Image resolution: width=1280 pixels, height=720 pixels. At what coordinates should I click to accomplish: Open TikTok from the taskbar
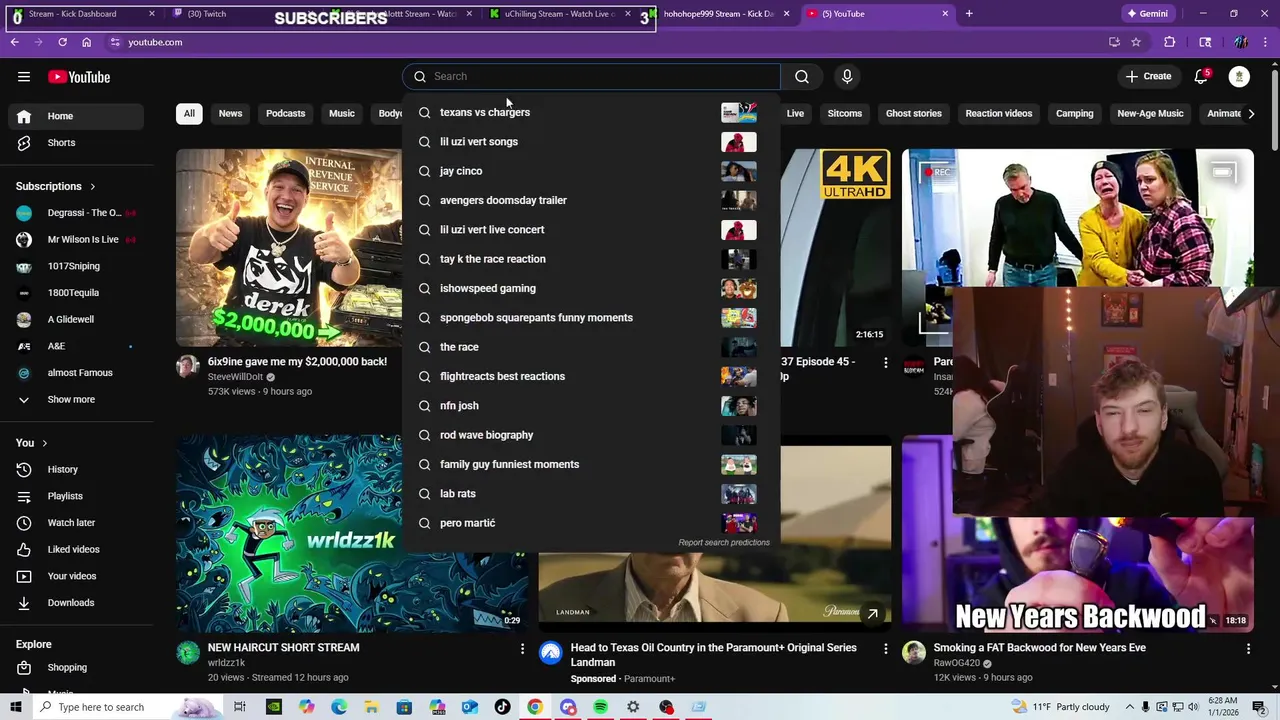[502, 707]
